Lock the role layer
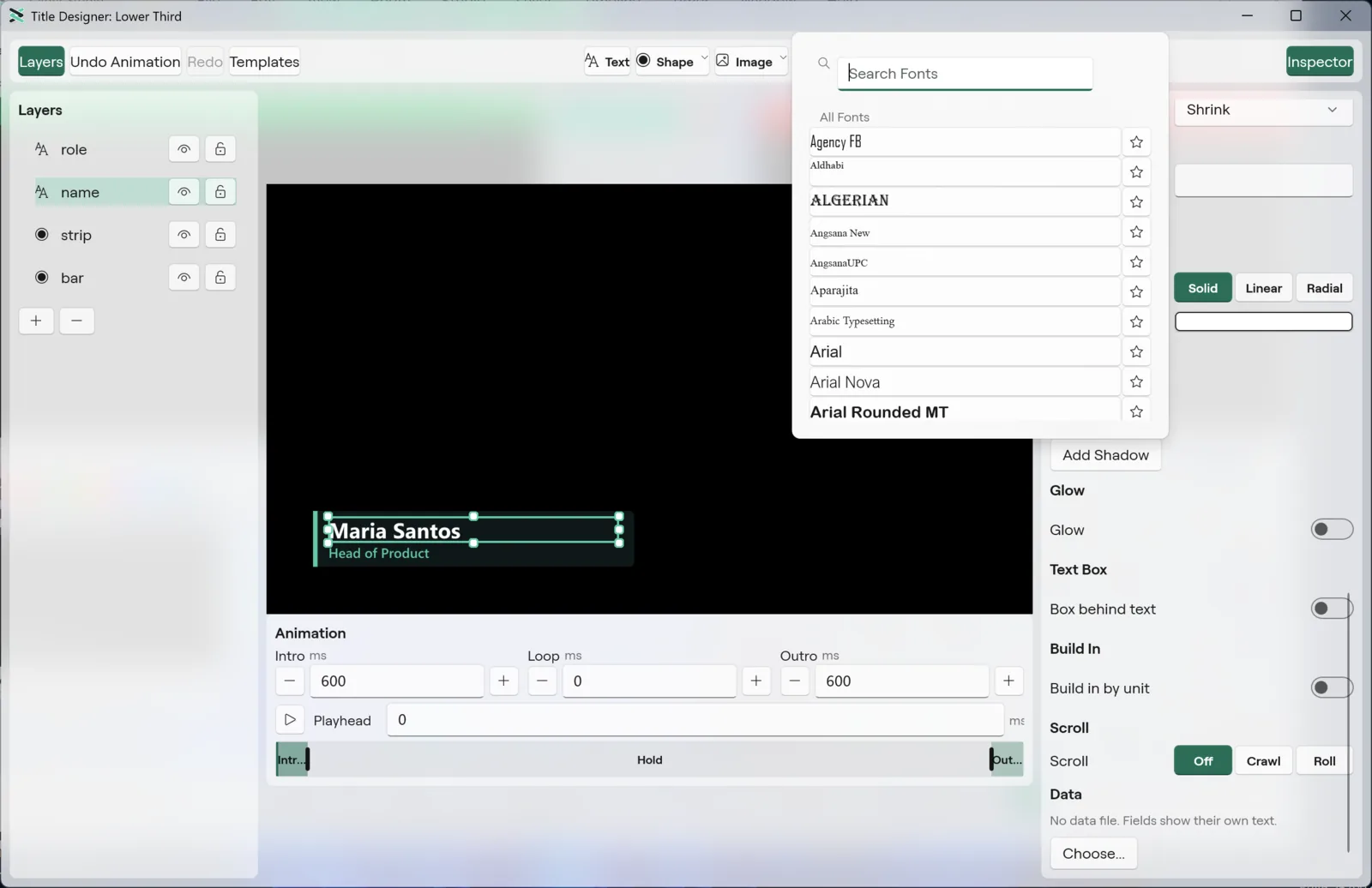 pos(220,149)
